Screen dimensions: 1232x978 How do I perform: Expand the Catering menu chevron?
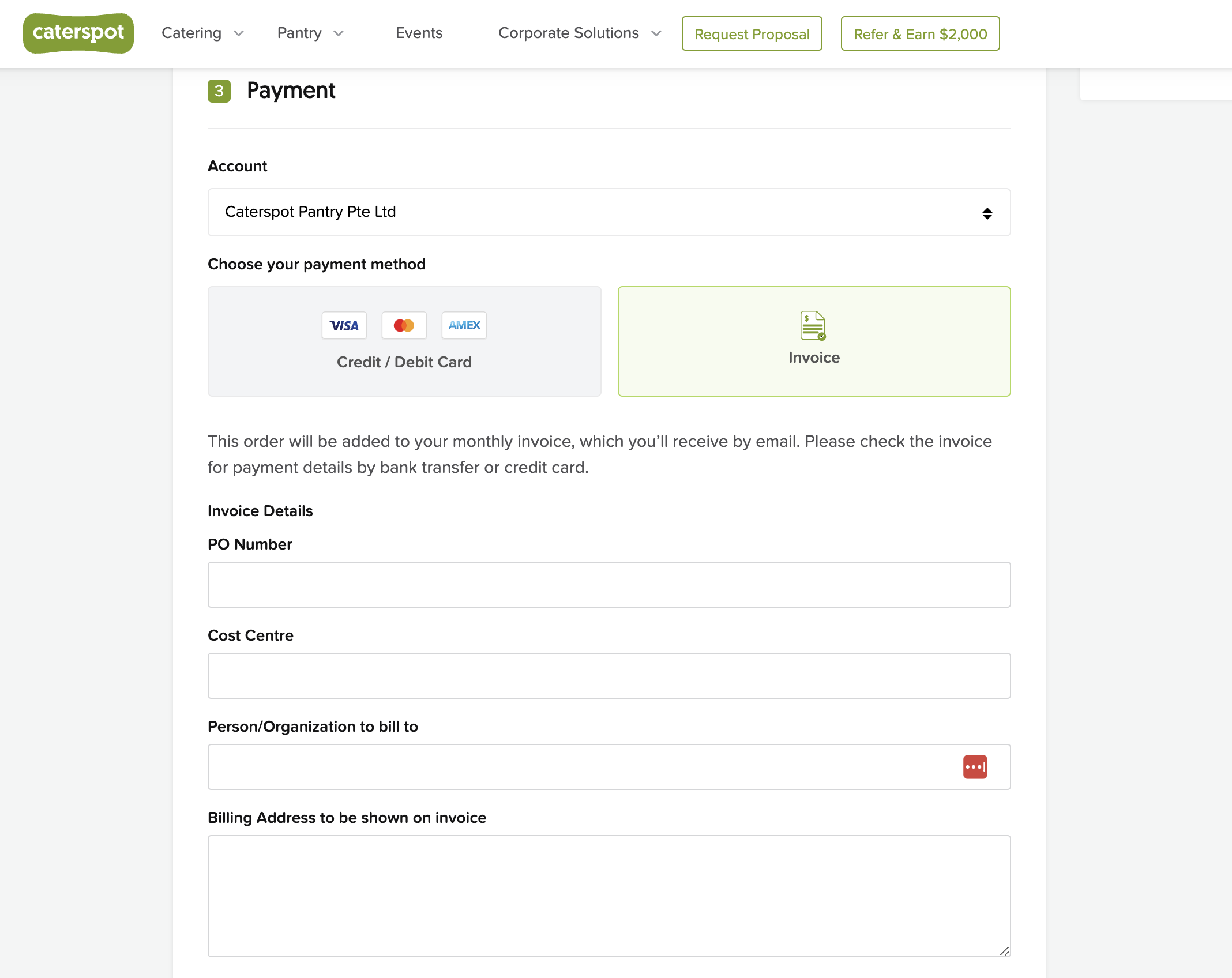(239, 33)
